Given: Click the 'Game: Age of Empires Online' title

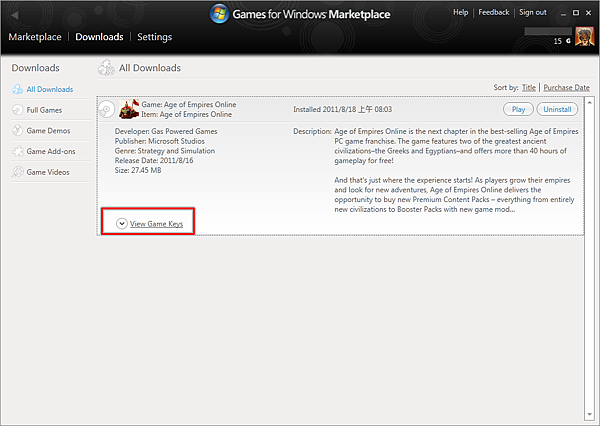Looking at the screenshot, I should click(189, 104).
